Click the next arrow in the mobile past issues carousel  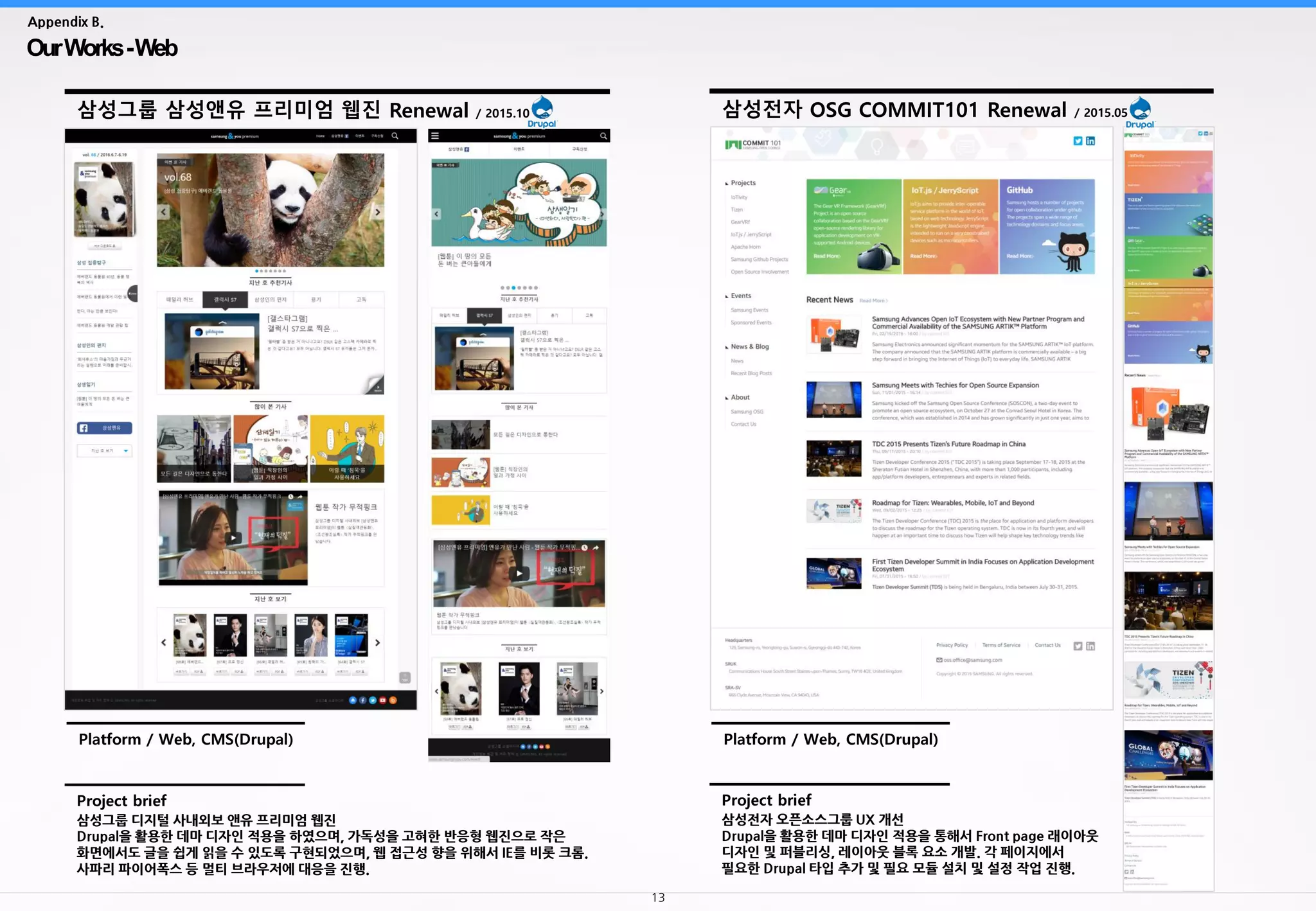[x=602, y=691]
